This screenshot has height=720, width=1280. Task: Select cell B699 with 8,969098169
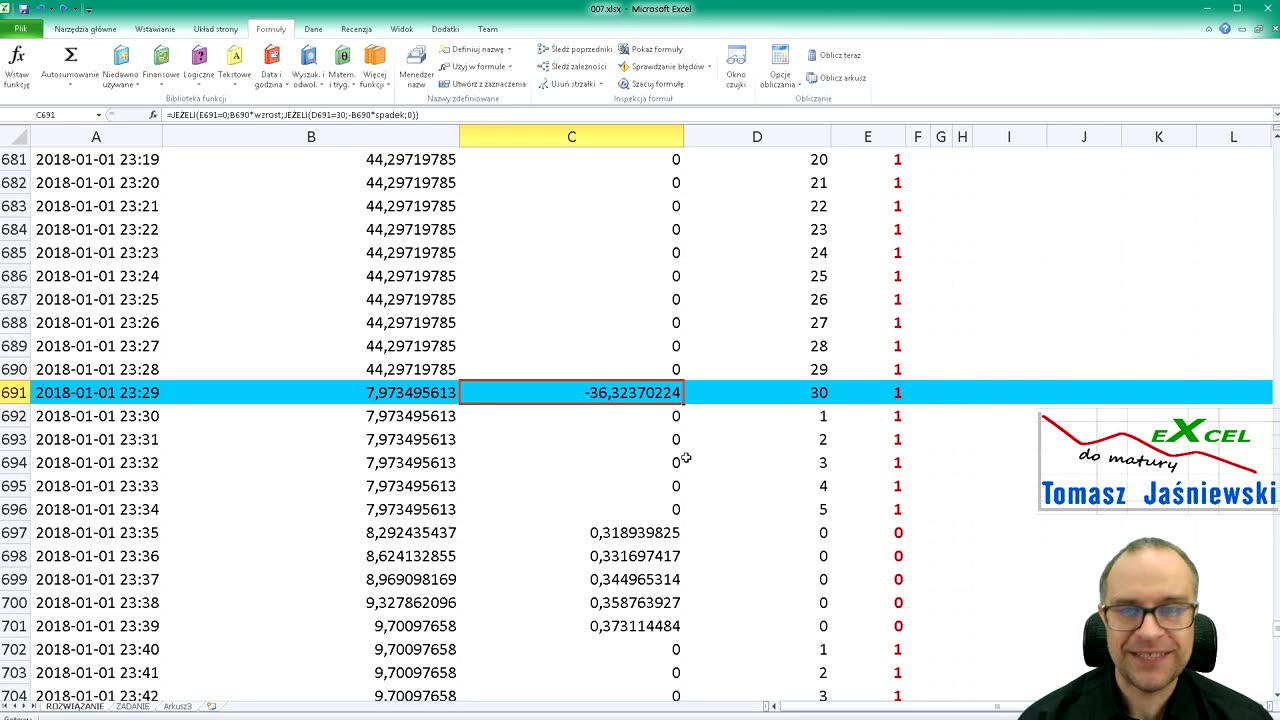coord(311,579)
